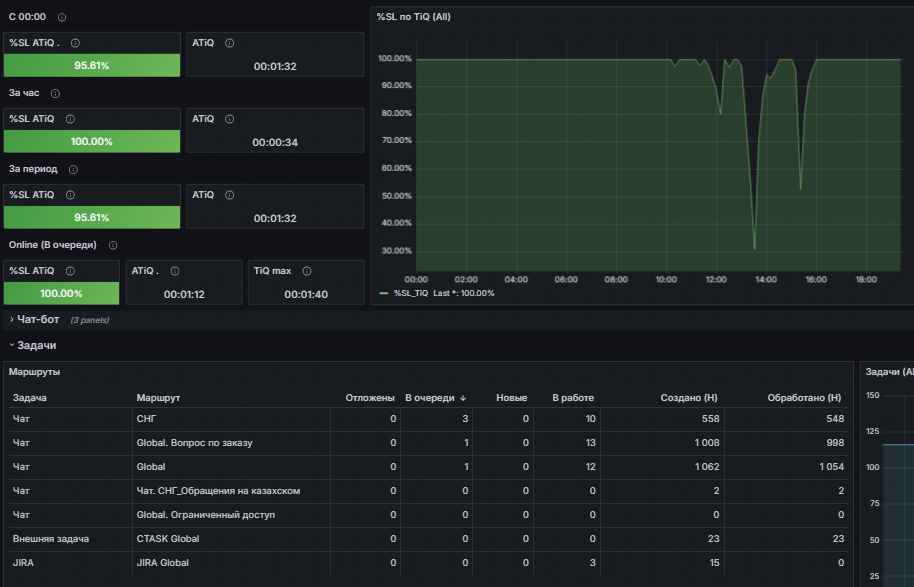Click the 'Обработано (Н)' column header
Screen dimensions: 914x587
(x=804, y=398)
